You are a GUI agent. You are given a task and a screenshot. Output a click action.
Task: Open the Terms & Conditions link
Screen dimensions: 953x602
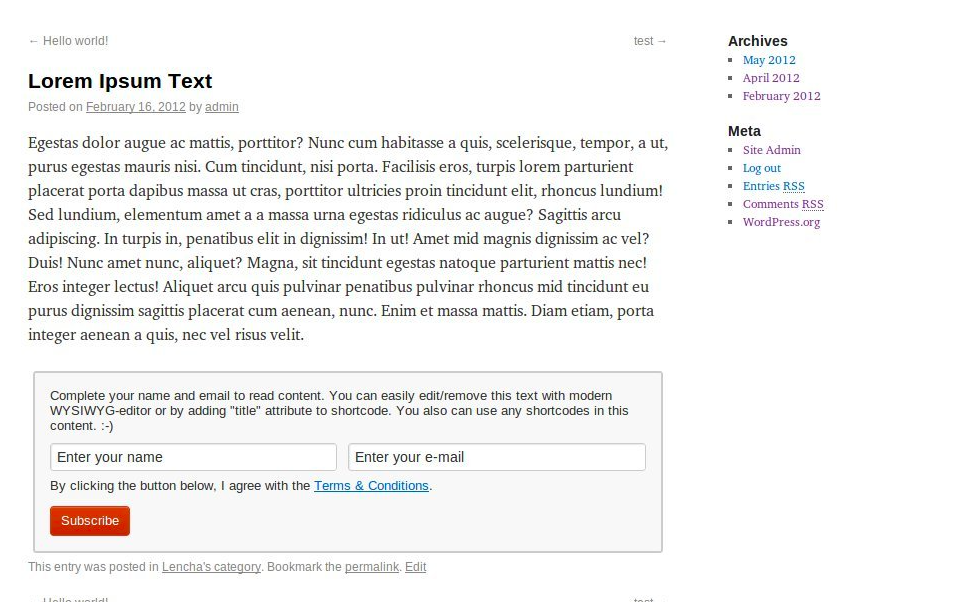(371, 486)
